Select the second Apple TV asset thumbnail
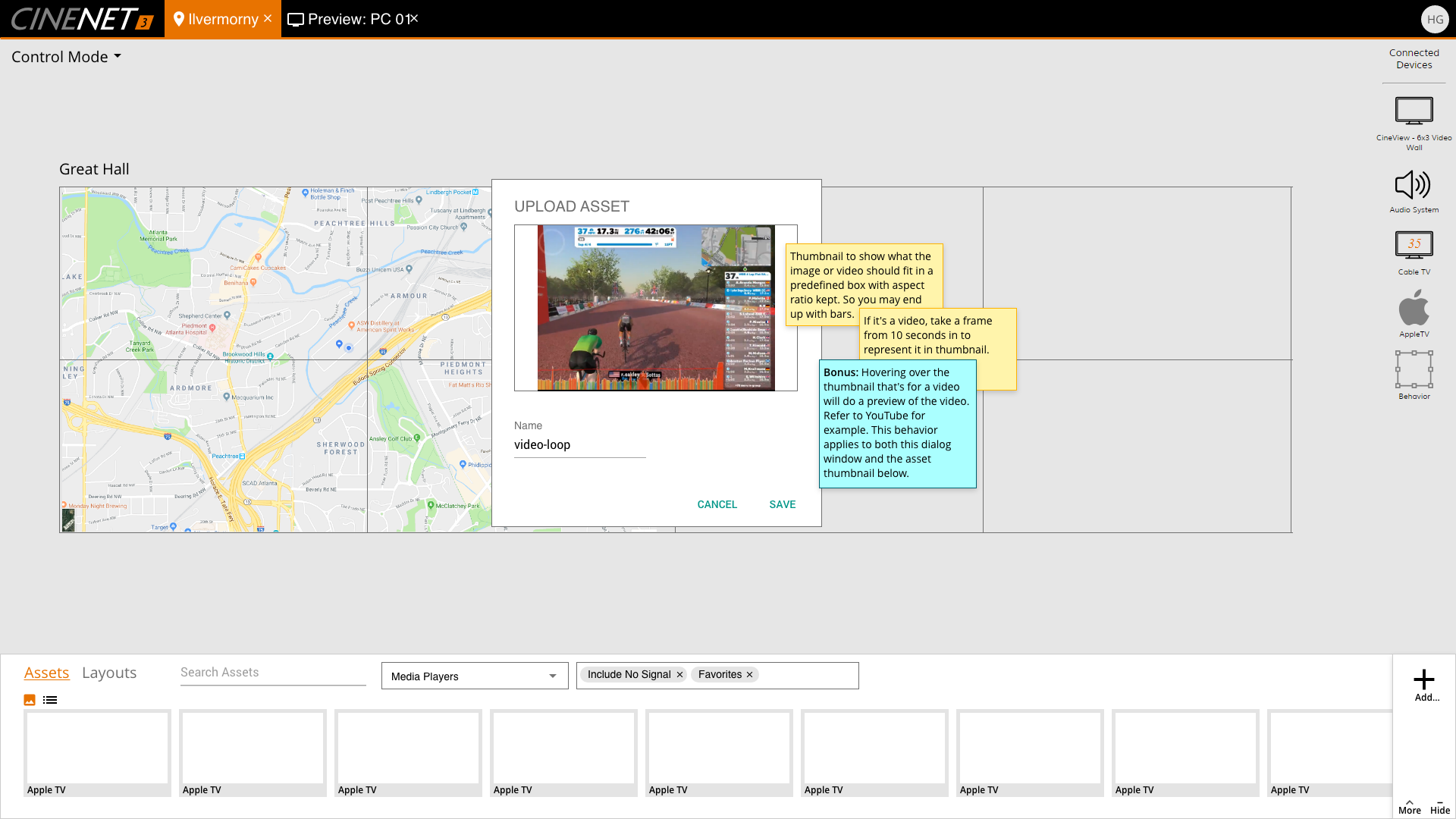This screenshot has height=819, width=1456. [253, 753]
